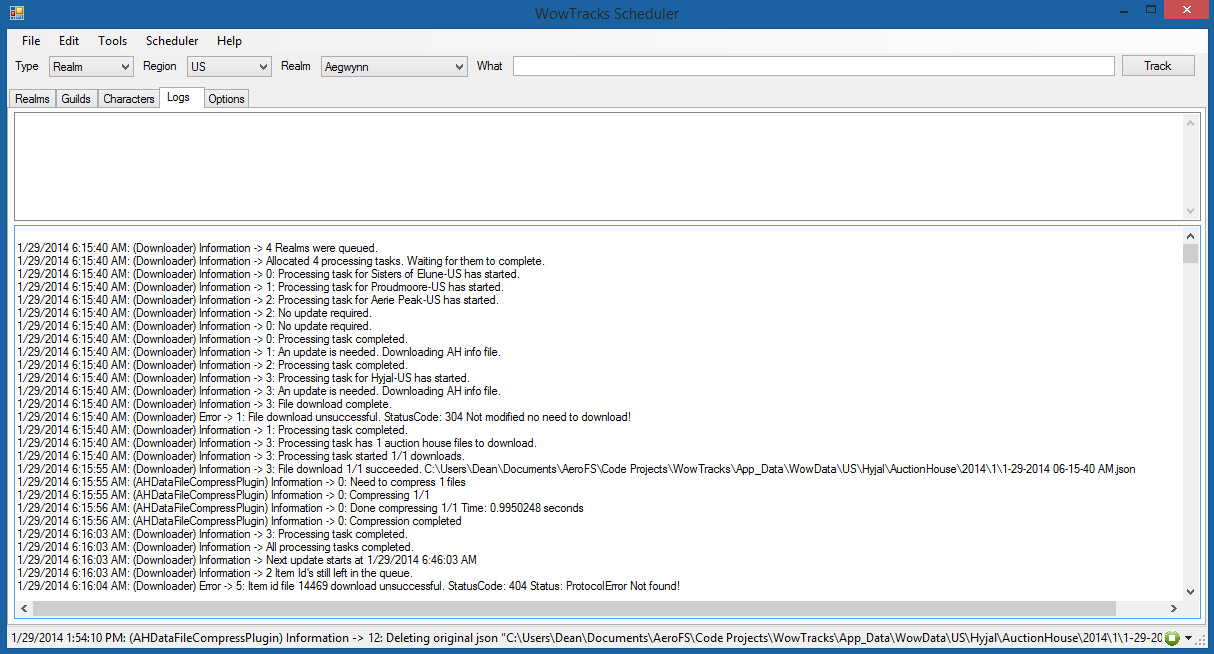Select the '0: Compressing 1/1' log line

224,495
